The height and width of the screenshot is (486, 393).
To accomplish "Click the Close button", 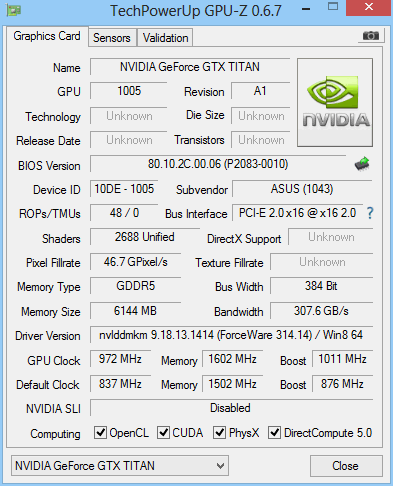I will point(346,466).
